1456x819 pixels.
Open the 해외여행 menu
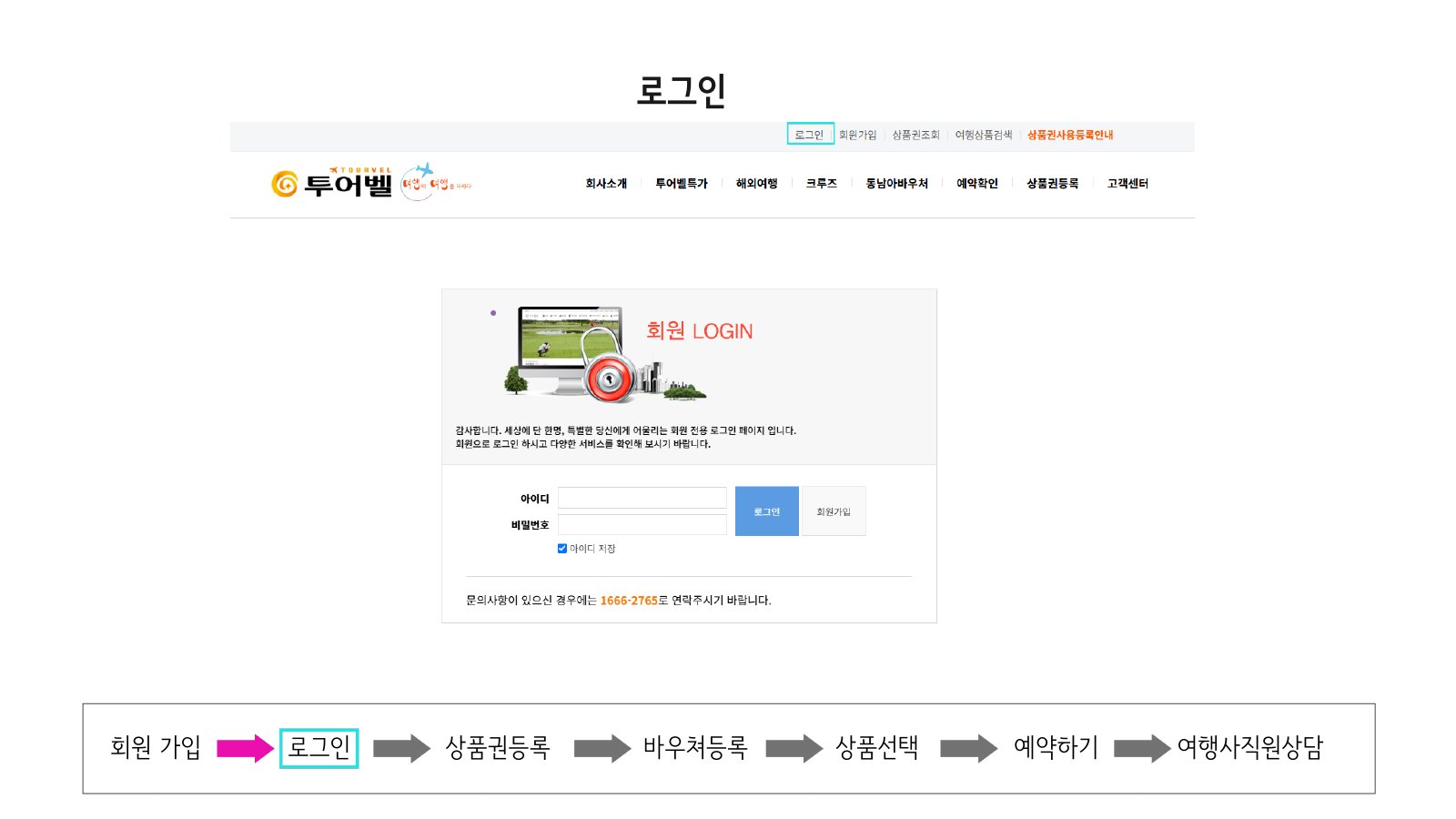point(756,184)
